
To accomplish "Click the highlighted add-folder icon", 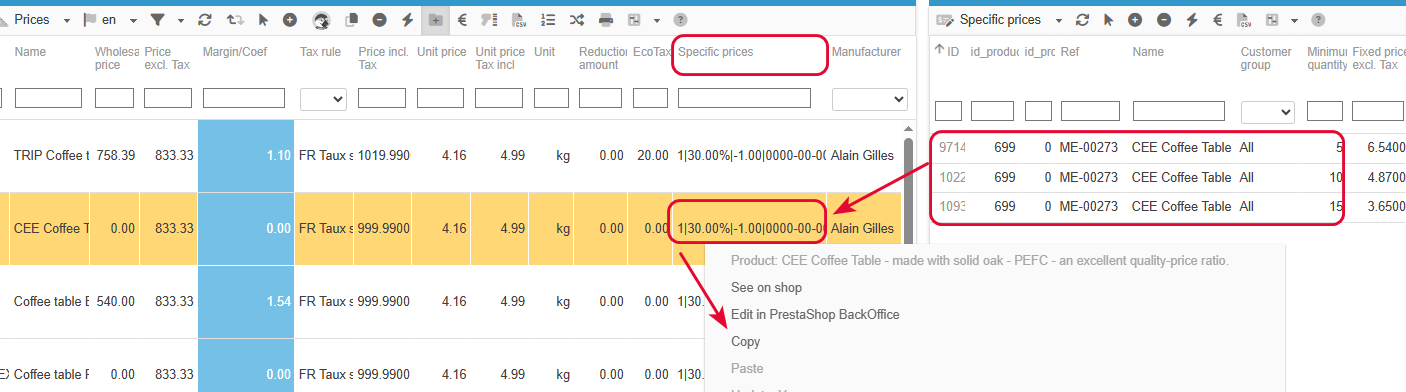I will 436,20.
